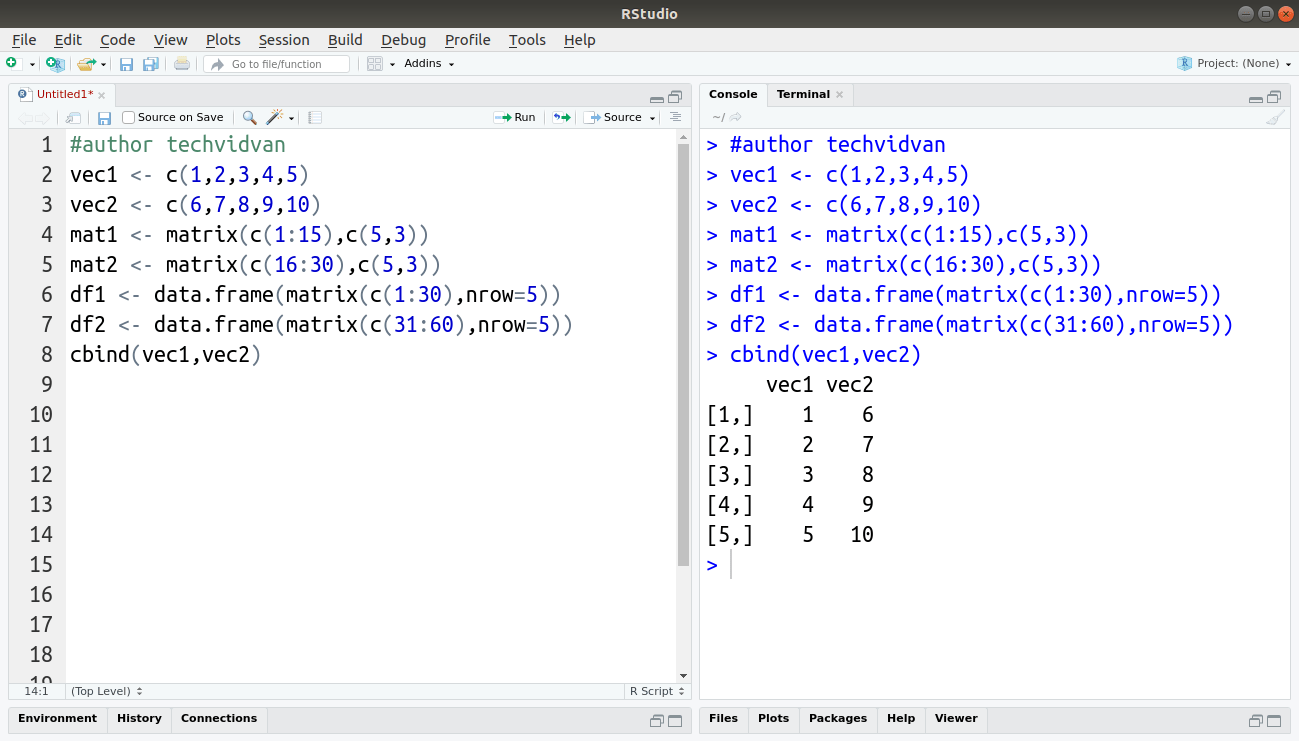
Task: Save the current document from main toolbar
Action: pyautogui.click(x=127, y=64)
